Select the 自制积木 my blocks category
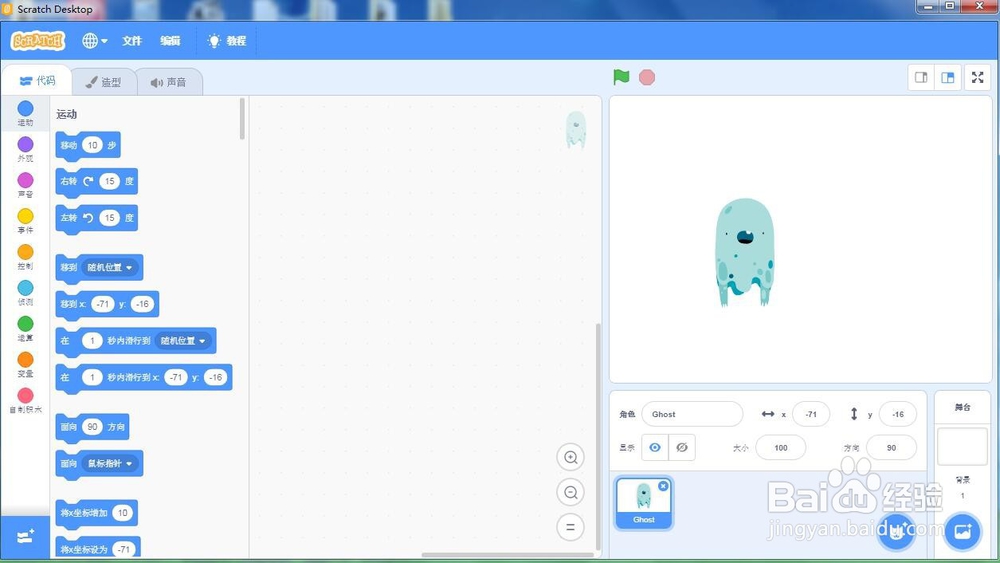The width and height of the screenshot is (1000, 563). tap(26, 400)
